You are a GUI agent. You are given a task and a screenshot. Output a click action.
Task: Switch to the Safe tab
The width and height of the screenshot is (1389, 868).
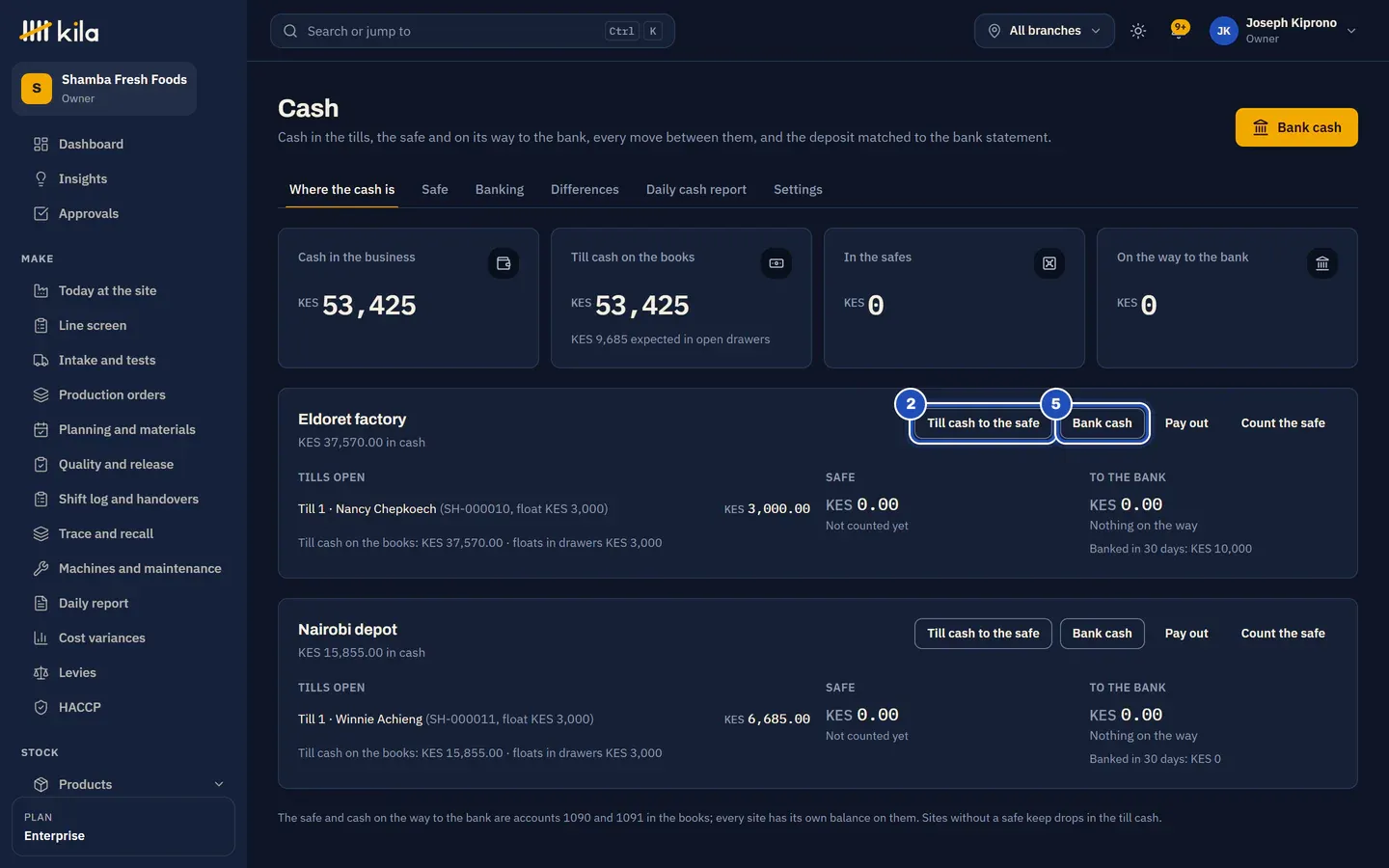435,189
